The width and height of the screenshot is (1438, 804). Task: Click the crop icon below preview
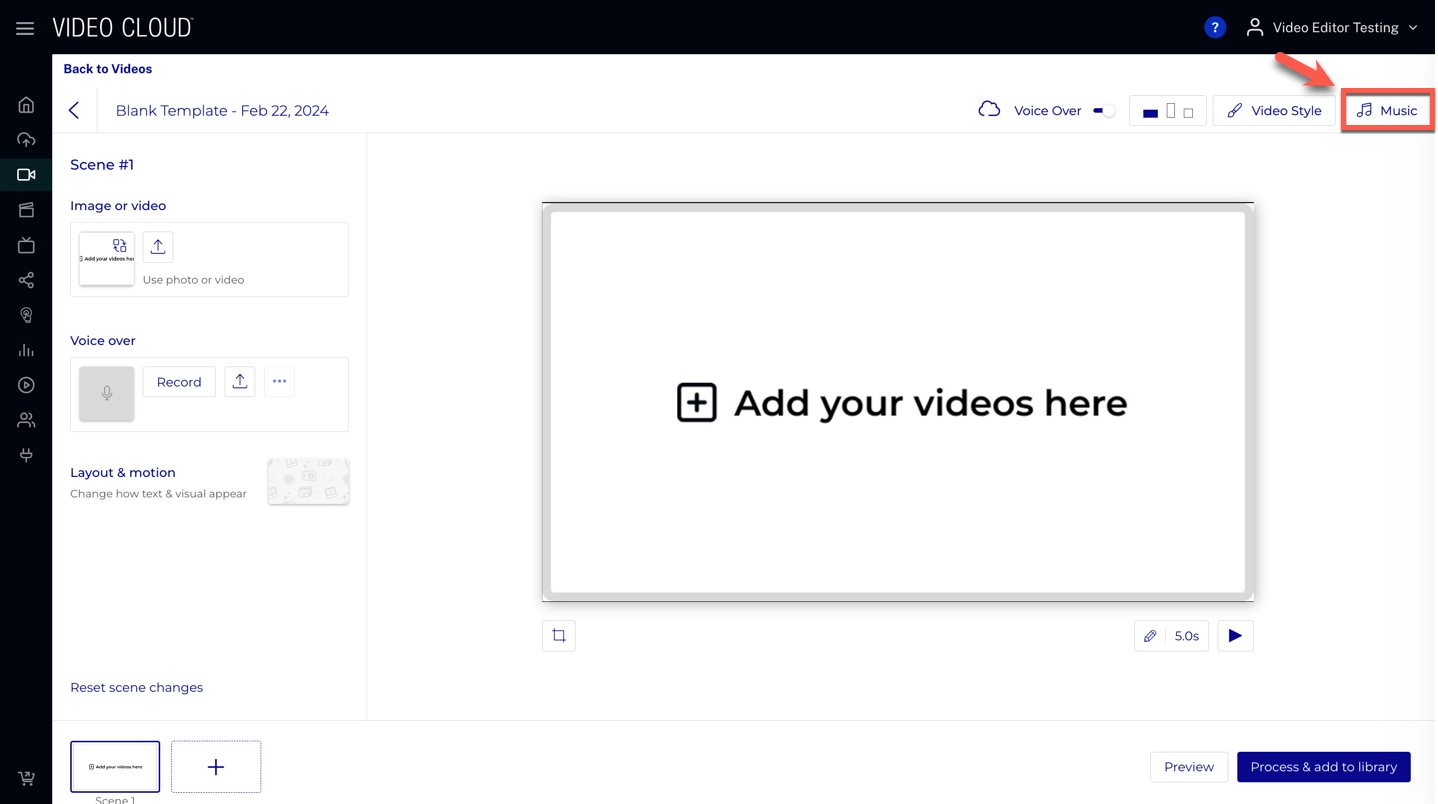pyautogui.click(x=559, y=636)
